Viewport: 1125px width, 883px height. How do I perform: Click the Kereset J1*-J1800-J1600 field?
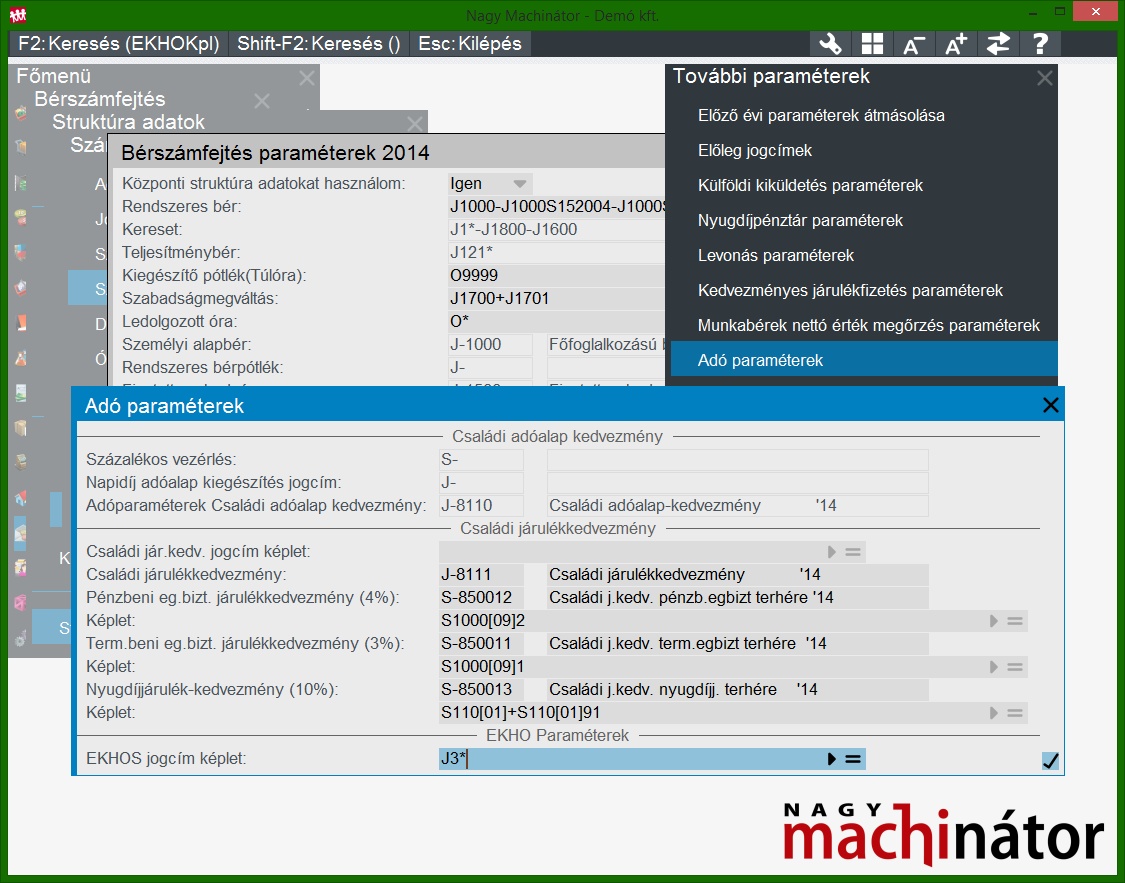tap(557, 230)
